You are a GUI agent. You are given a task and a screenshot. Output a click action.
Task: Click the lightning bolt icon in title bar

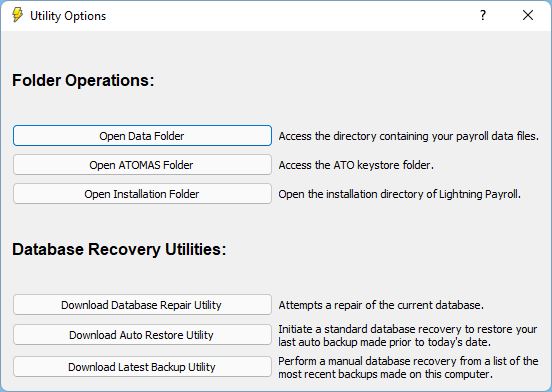point(17,15)
